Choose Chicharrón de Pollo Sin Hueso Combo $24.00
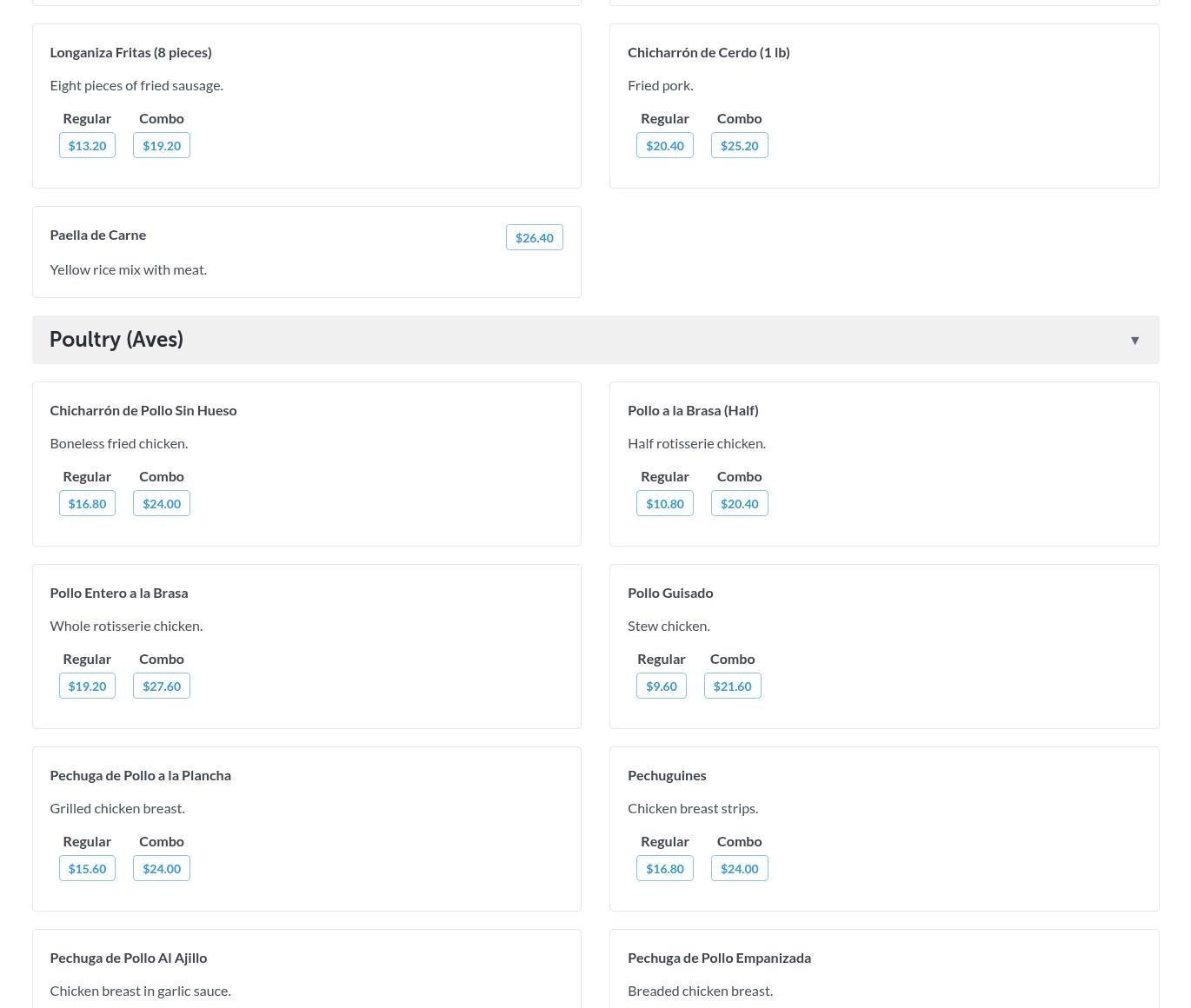The width and height of the screenshot is (1191, 1008). coord(162,503)
